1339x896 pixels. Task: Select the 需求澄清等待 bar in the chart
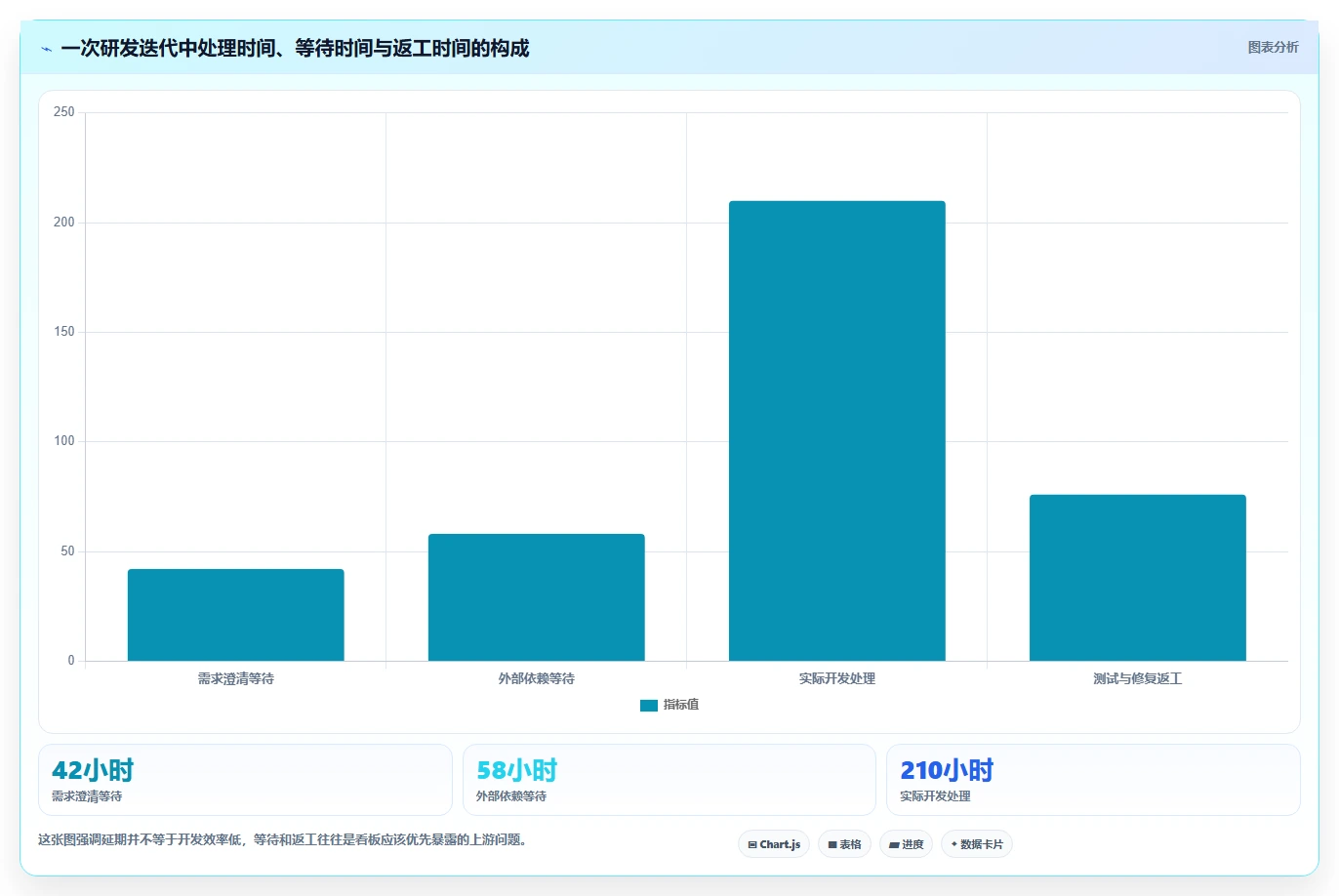236,615
